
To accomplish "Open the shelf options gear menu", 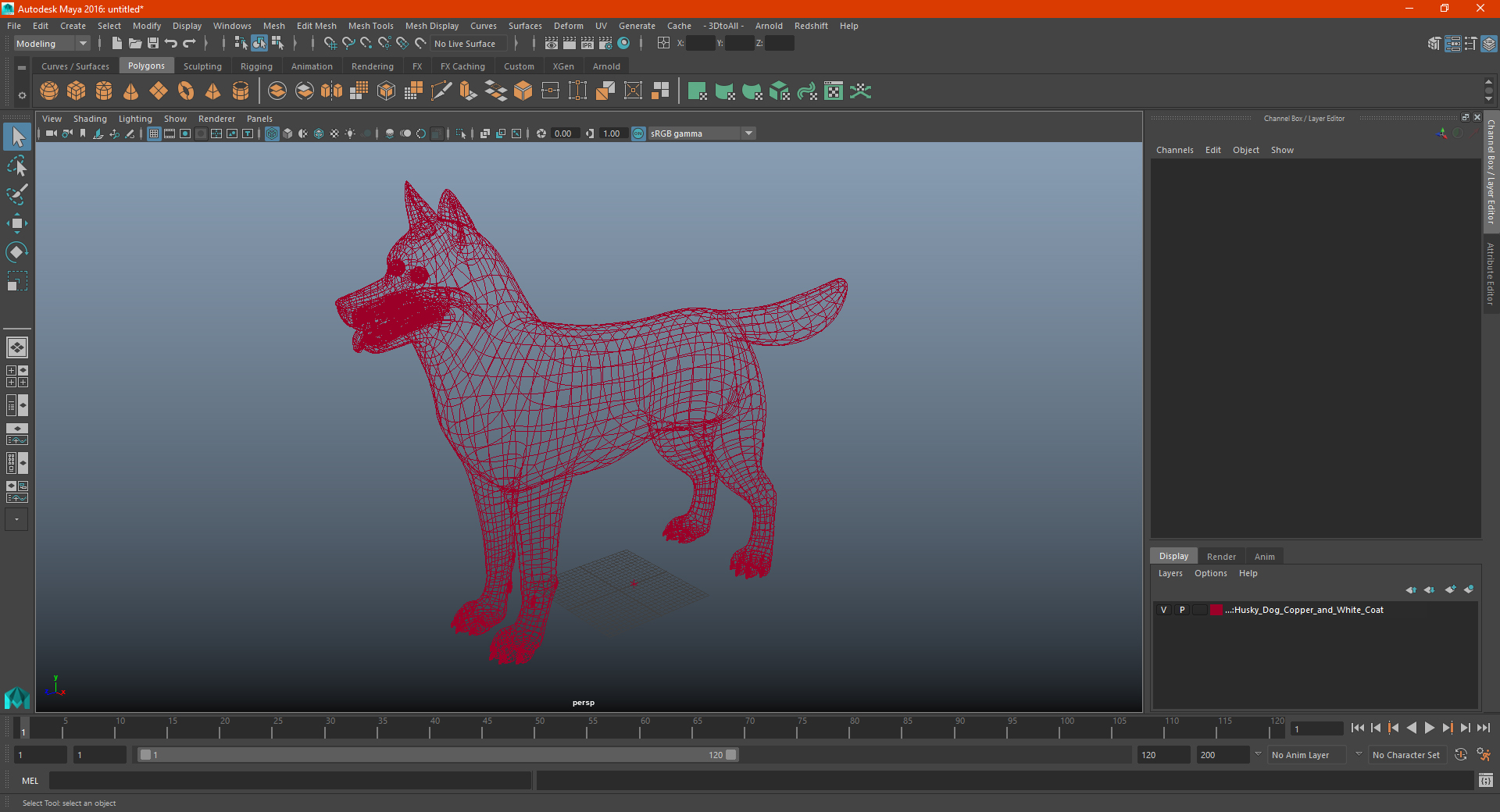I will [22, 95].
